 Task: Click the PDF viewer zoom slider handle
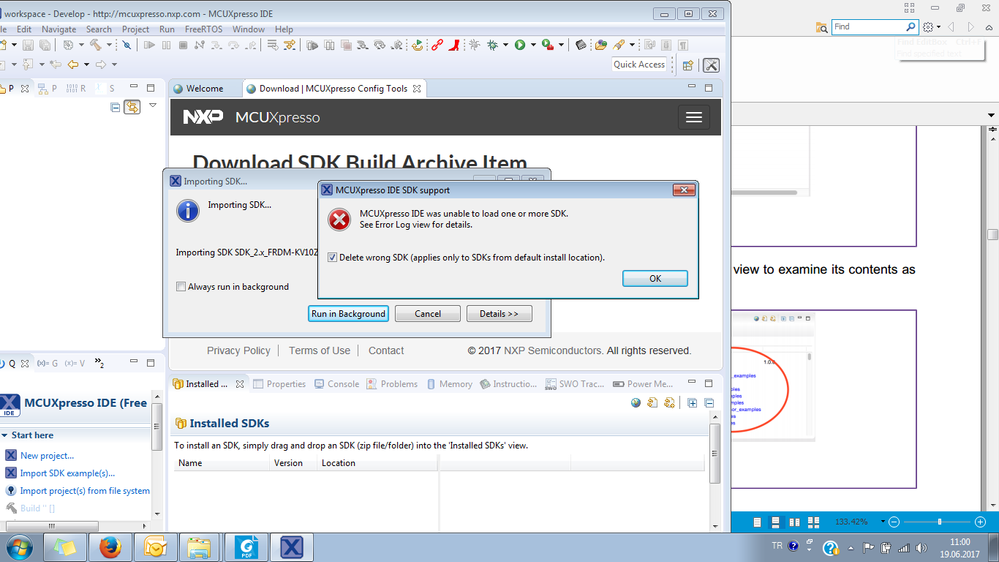(x=940, y=522)
